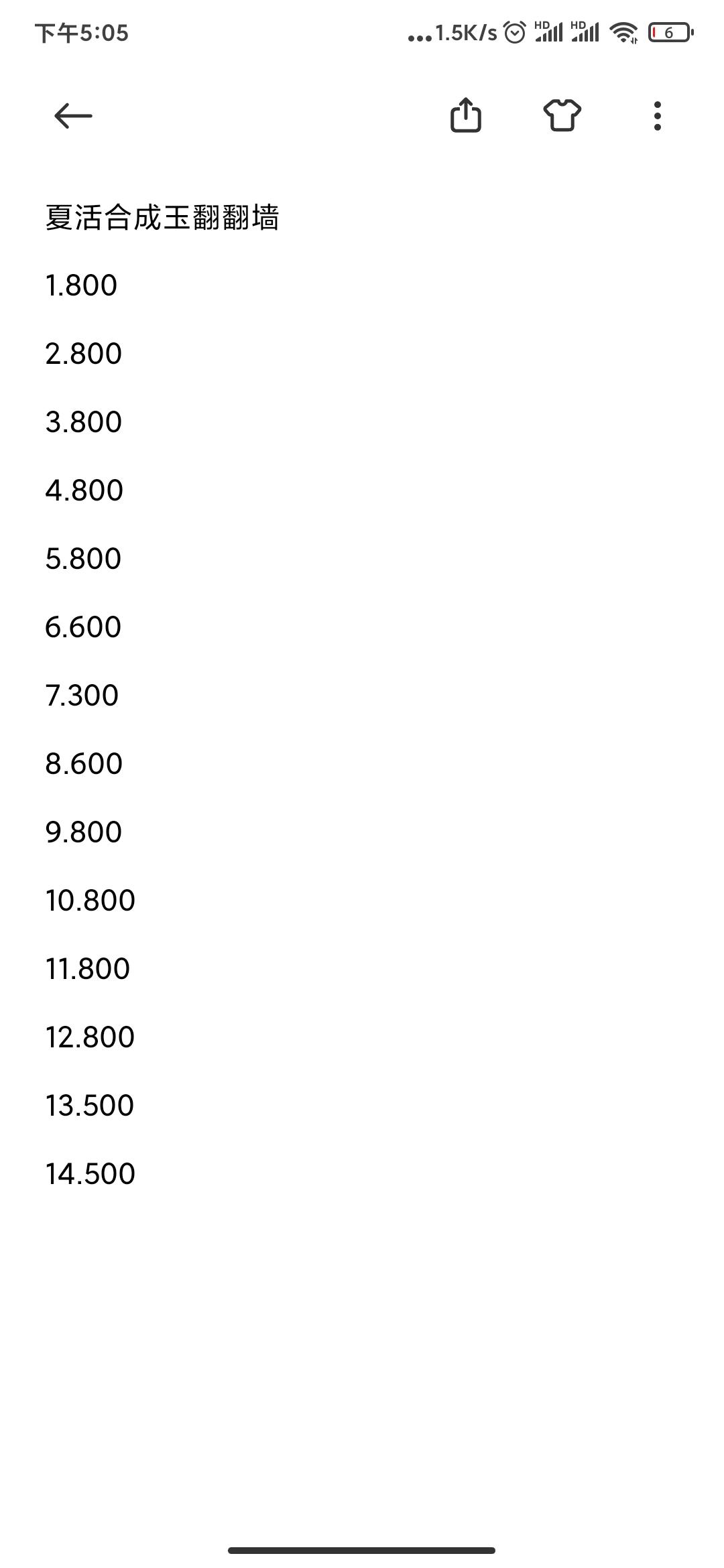Place cursor on line 1.800
Image resolution: width=724 pixels, height=1568 pixels.
pos(81,285)
